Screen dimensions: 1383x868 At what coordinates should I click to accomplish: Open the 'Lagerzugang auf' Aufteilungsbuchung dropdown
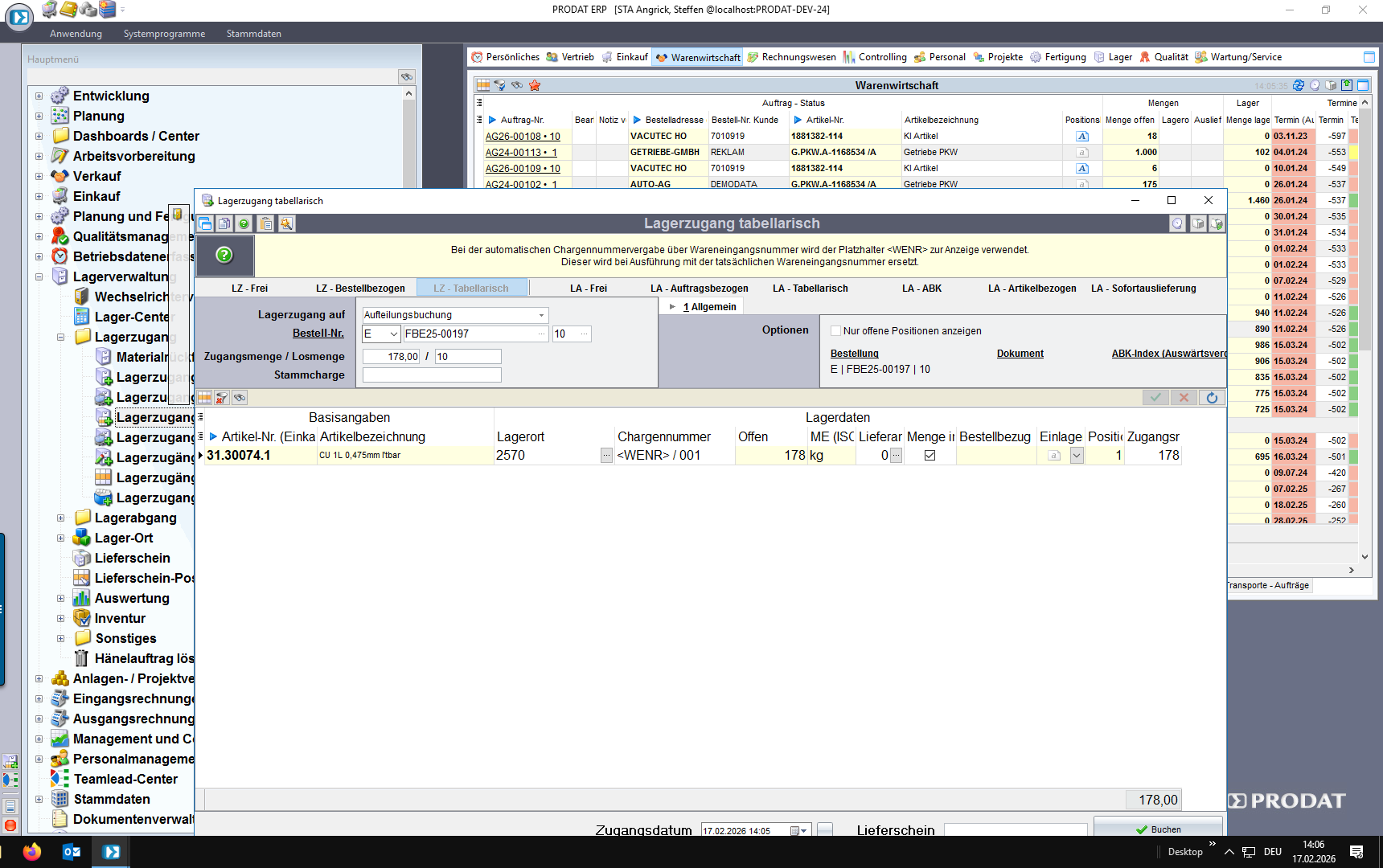tap(541, 315)
